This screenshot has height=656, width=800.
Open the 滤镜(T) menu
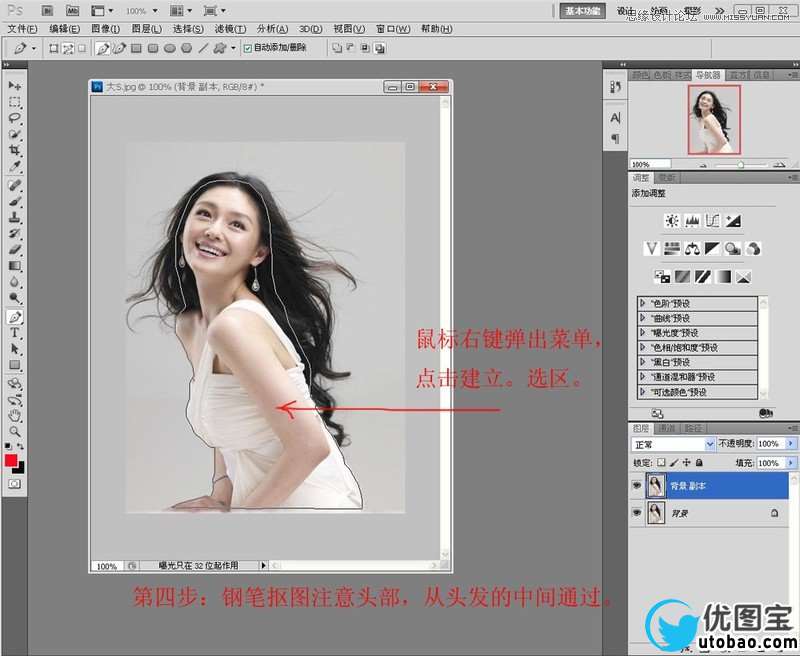click(230, 29)
